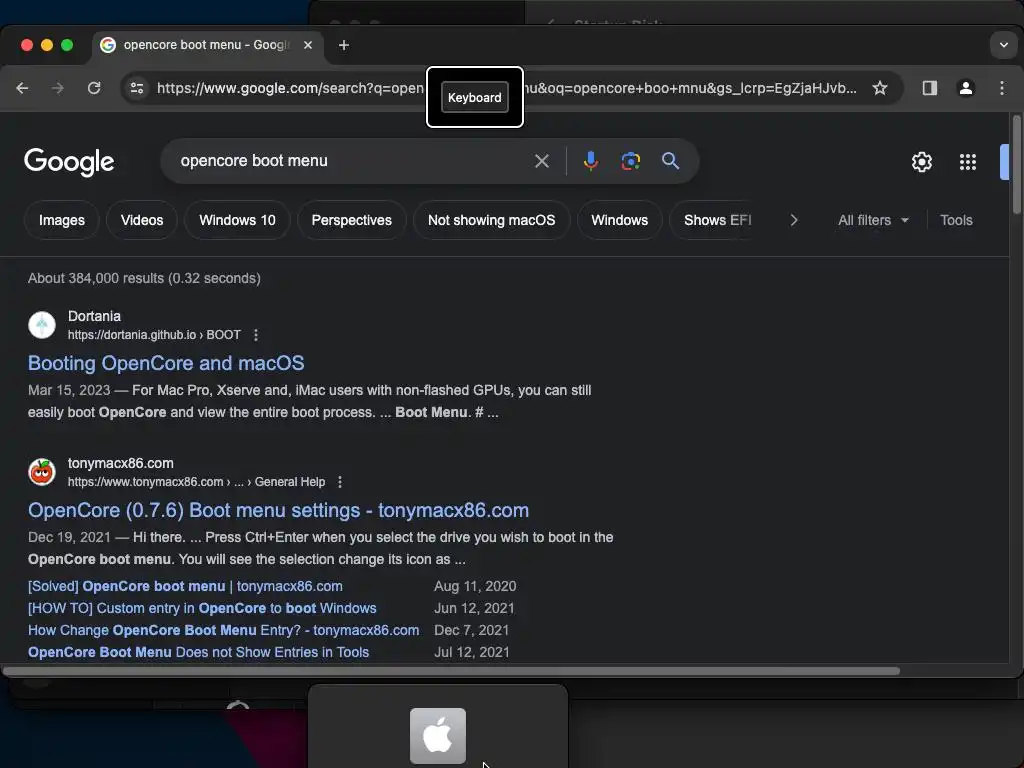Close the opencore boot menu tab
Image resolution: width=1024 pixels, height=768 pixels.
(x=308, y=45)
